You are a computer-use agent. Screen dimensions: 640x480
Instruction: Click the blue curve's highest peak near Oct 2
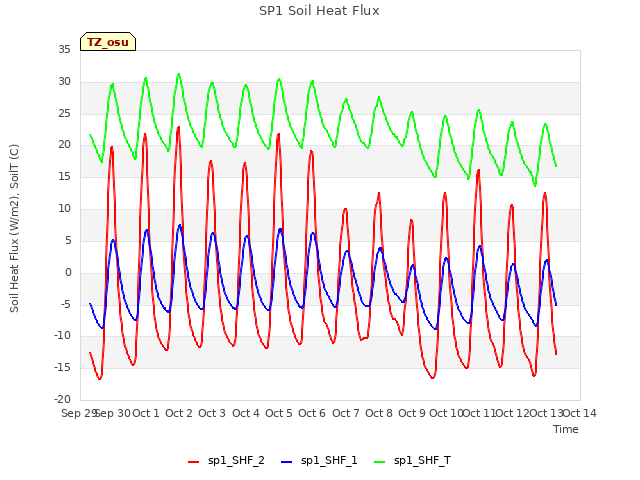[180, 225]
